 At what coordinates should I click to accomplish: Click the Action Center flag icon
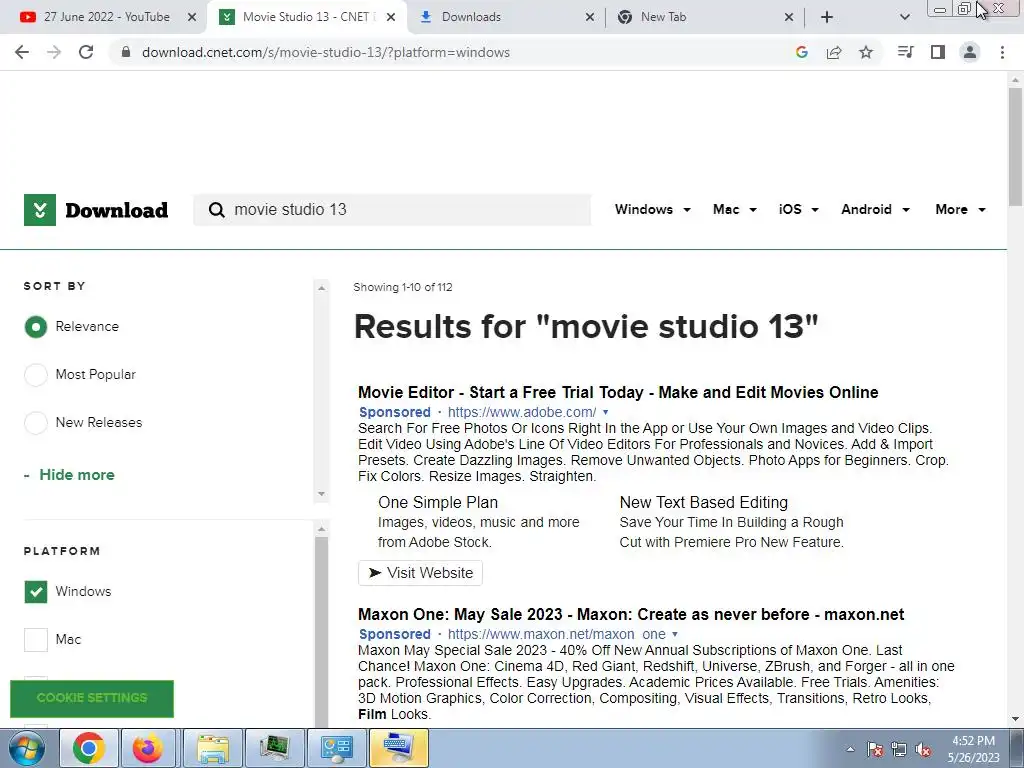875,750
